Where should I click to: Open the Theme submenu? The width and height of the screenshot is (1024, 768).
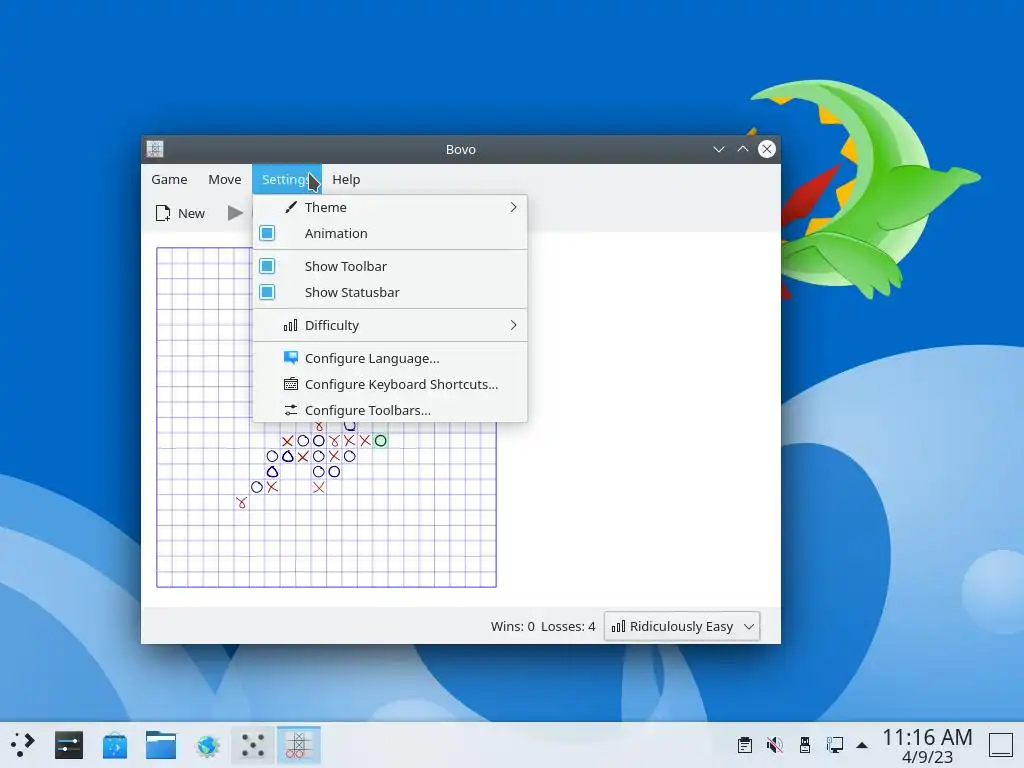(390, 207)
